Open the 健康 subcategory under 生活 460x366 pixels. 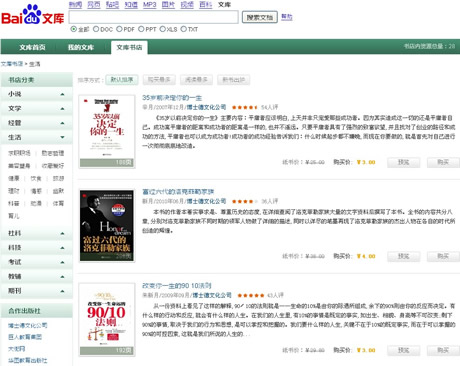14,178
